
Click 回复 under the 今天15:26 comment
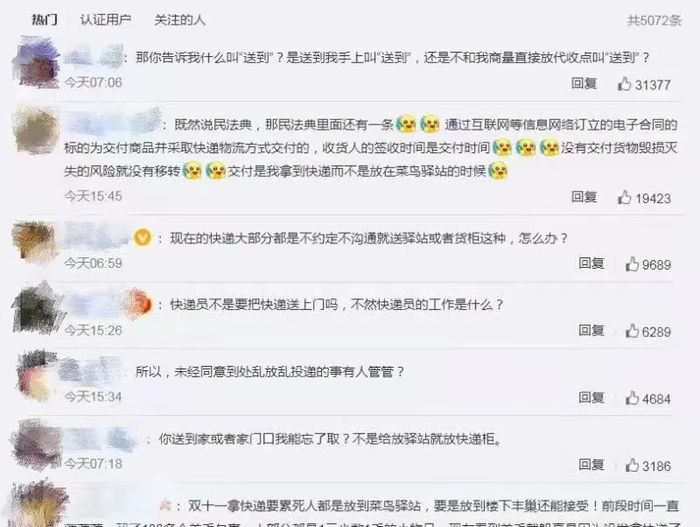pos(592,330)
